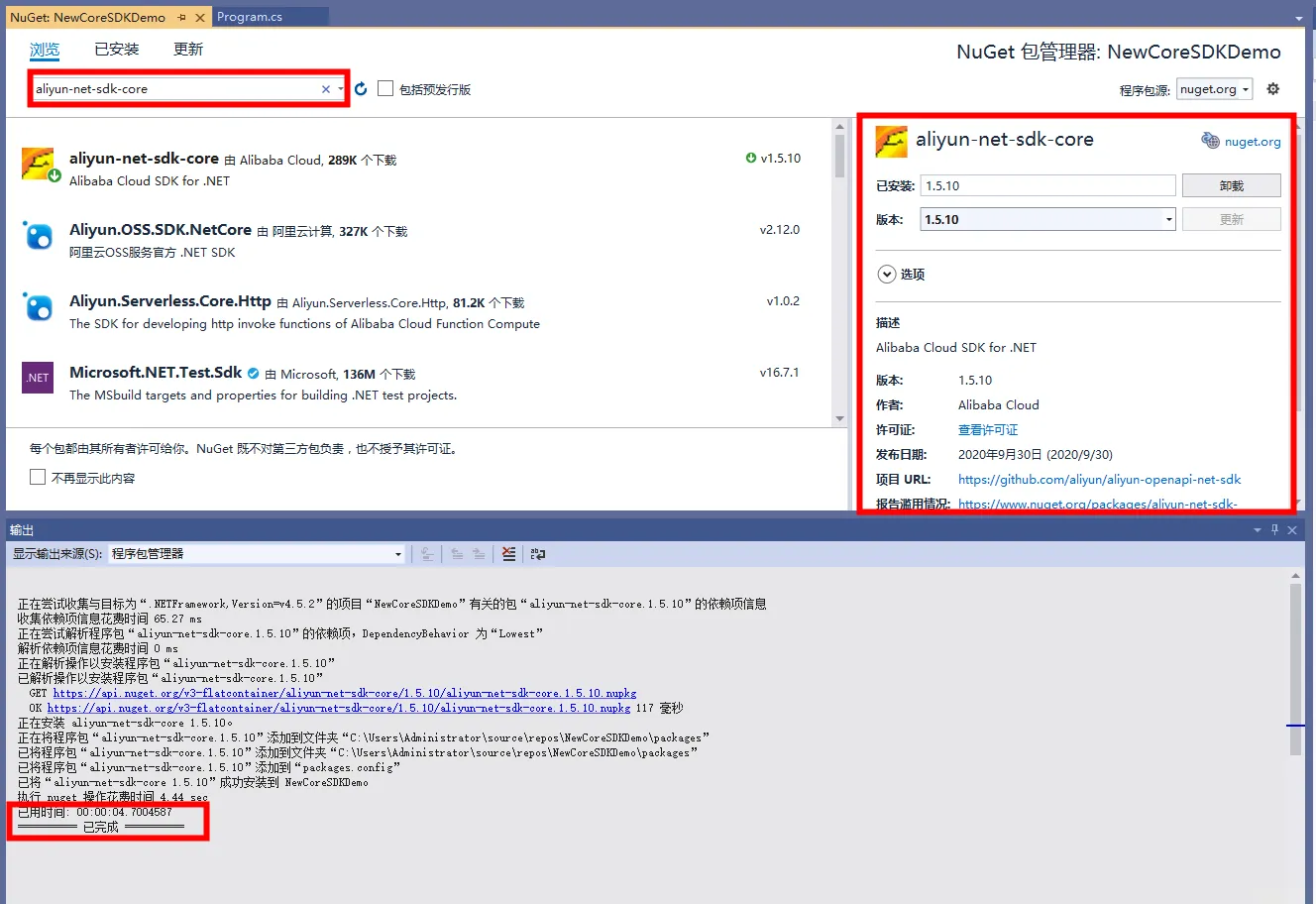Viewport: 1316px width, 904px height.
Task: Go to the previous message in Output
Action: tap(457, 554)
